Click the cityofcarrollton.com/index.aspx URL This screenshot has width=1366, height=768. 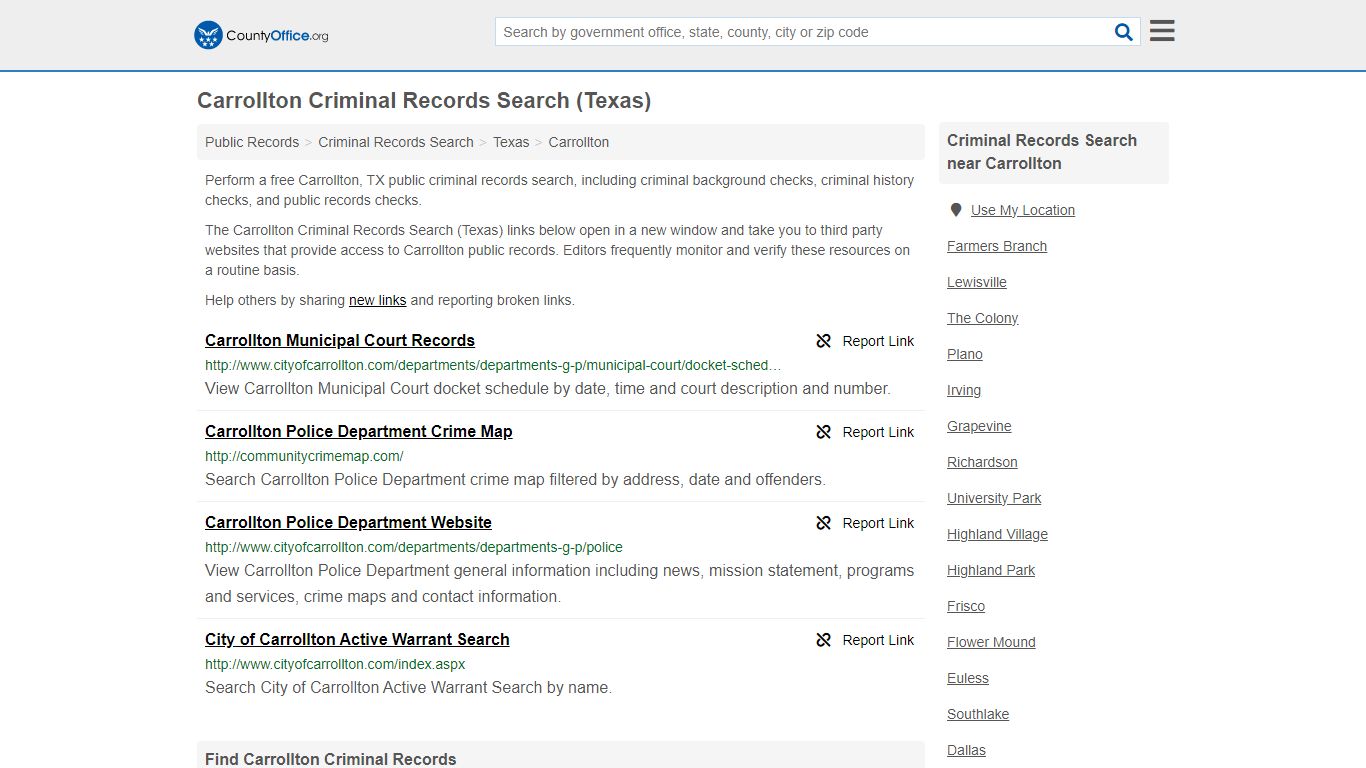(335, 664)
